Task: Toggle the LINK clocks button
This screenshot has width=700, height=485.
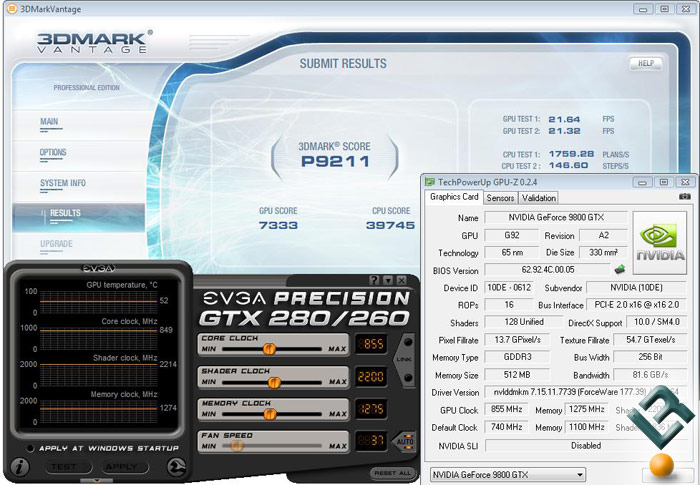Action: tap(406, 360)
